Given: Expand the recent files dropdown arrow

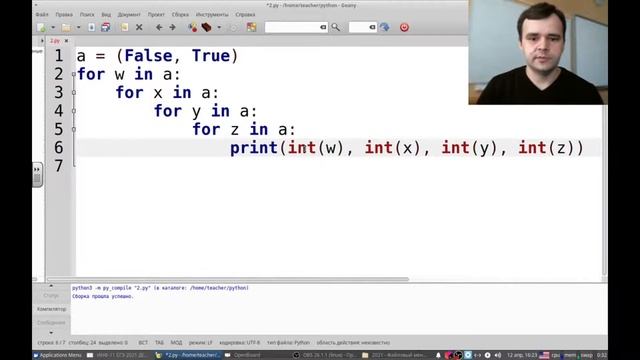Looking at the screenshot, I should click(78, 27).
